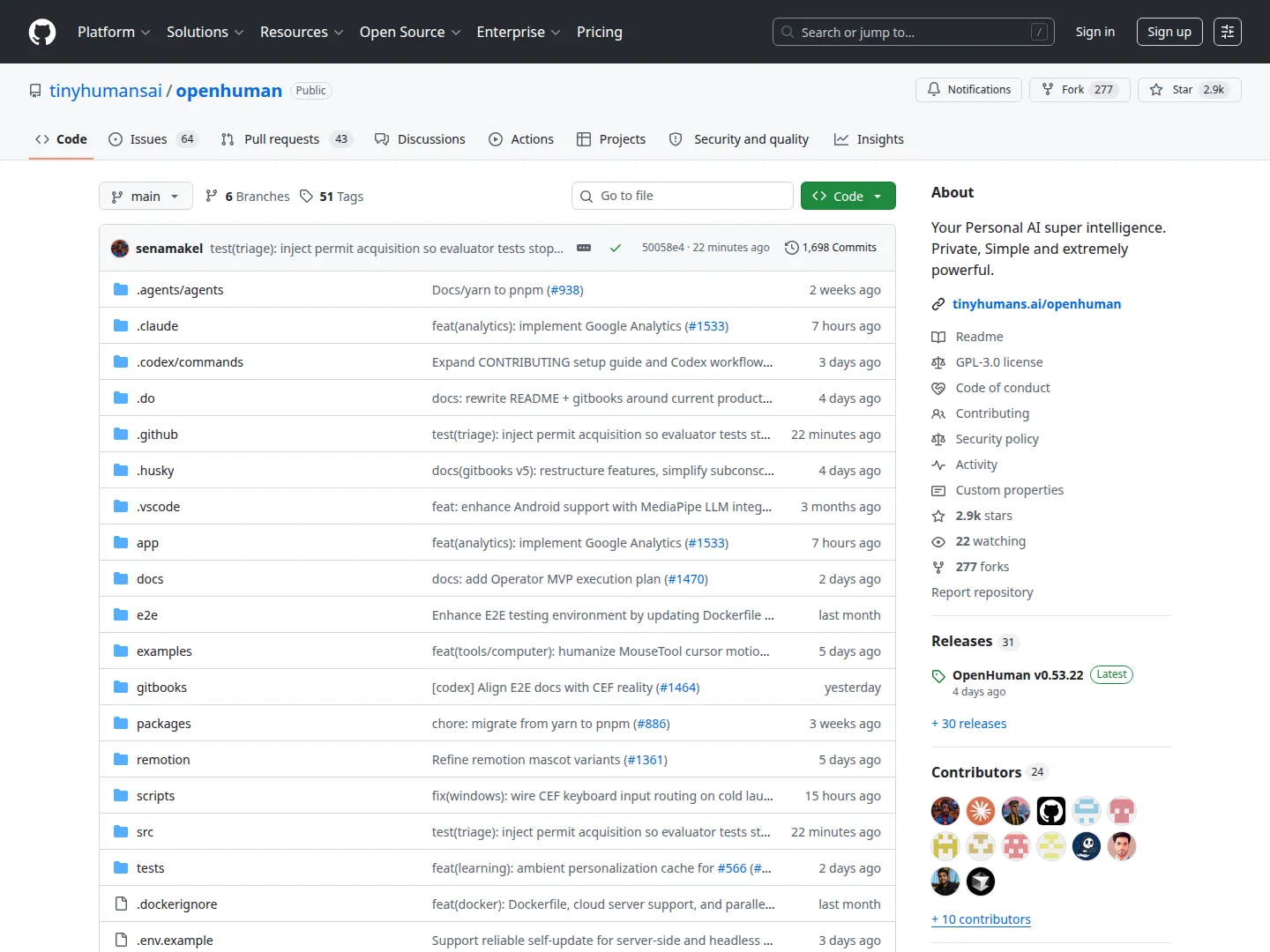Switch to the Discussions tab

[x=420, y=139]
